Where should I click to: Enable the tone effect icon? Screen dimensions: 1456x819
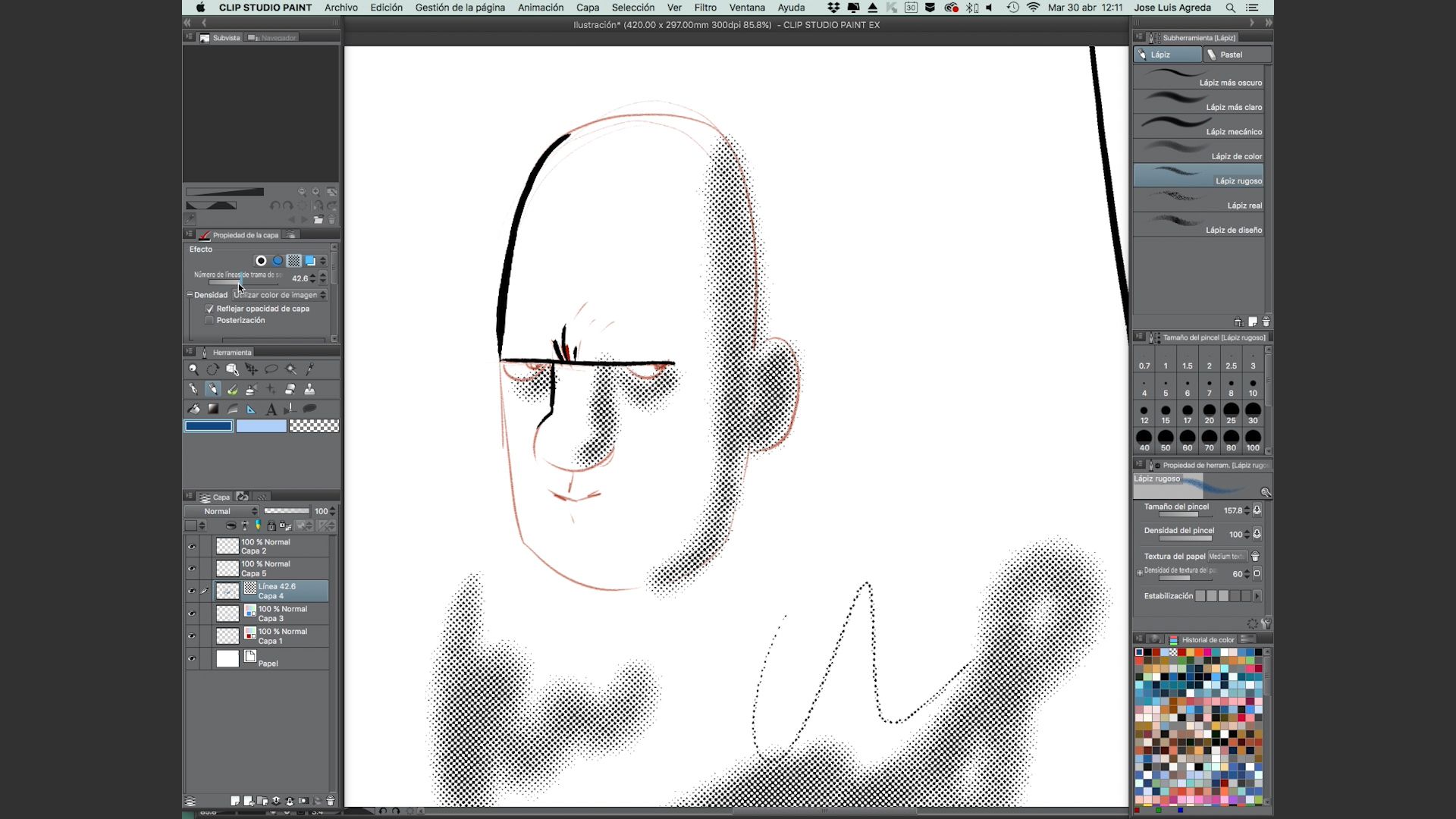294,261
